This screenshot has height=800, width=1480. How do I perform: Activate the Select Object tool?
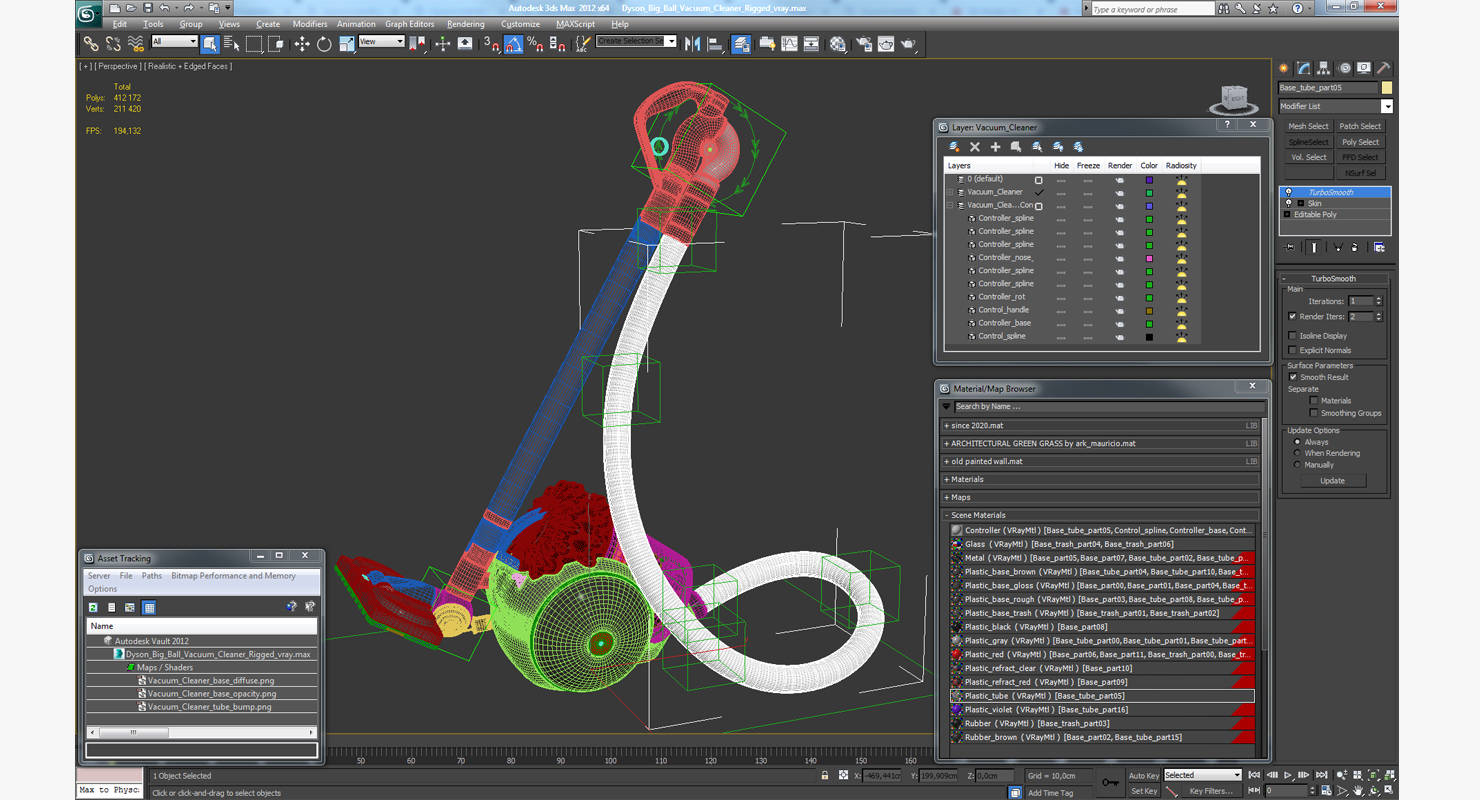[210, 44]
